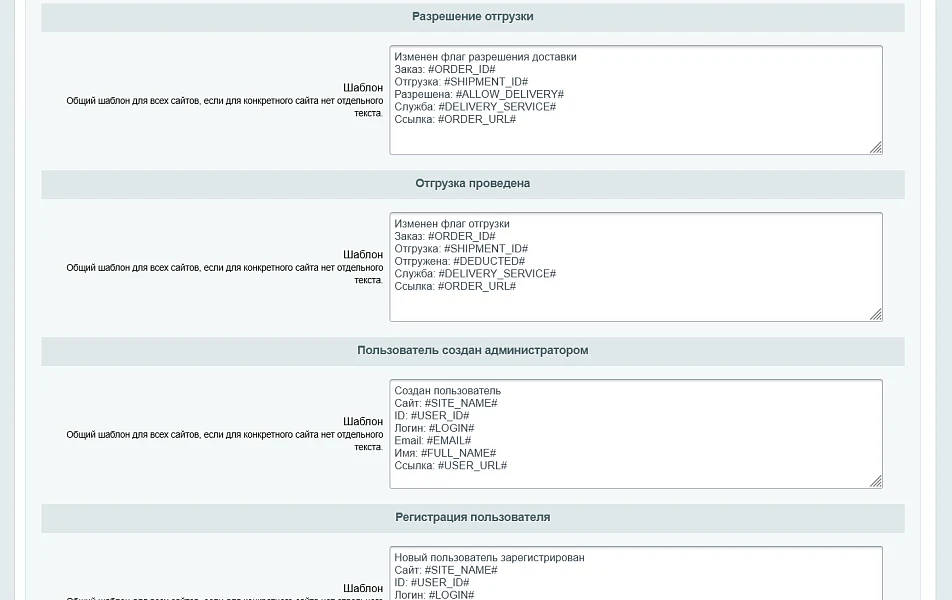Click resize grip of Разрешение отгрузки textarea
This screenshot has width=952, height=600.
click(876, 148)
